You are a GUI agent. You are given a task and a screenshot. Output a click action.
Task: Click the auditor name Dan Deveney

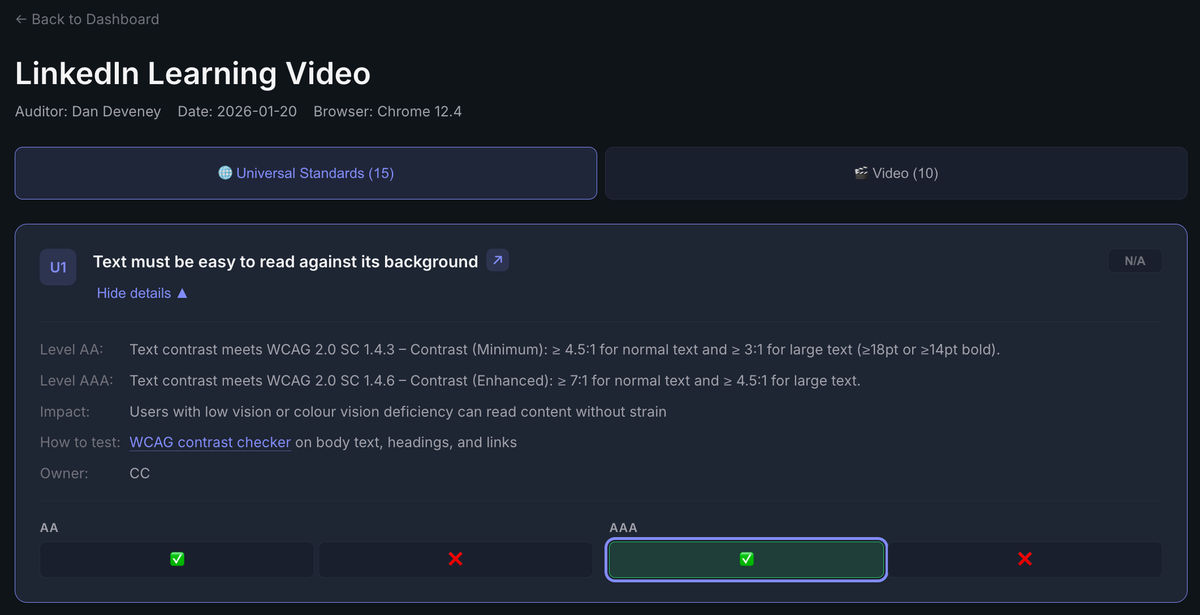point(116,112)
